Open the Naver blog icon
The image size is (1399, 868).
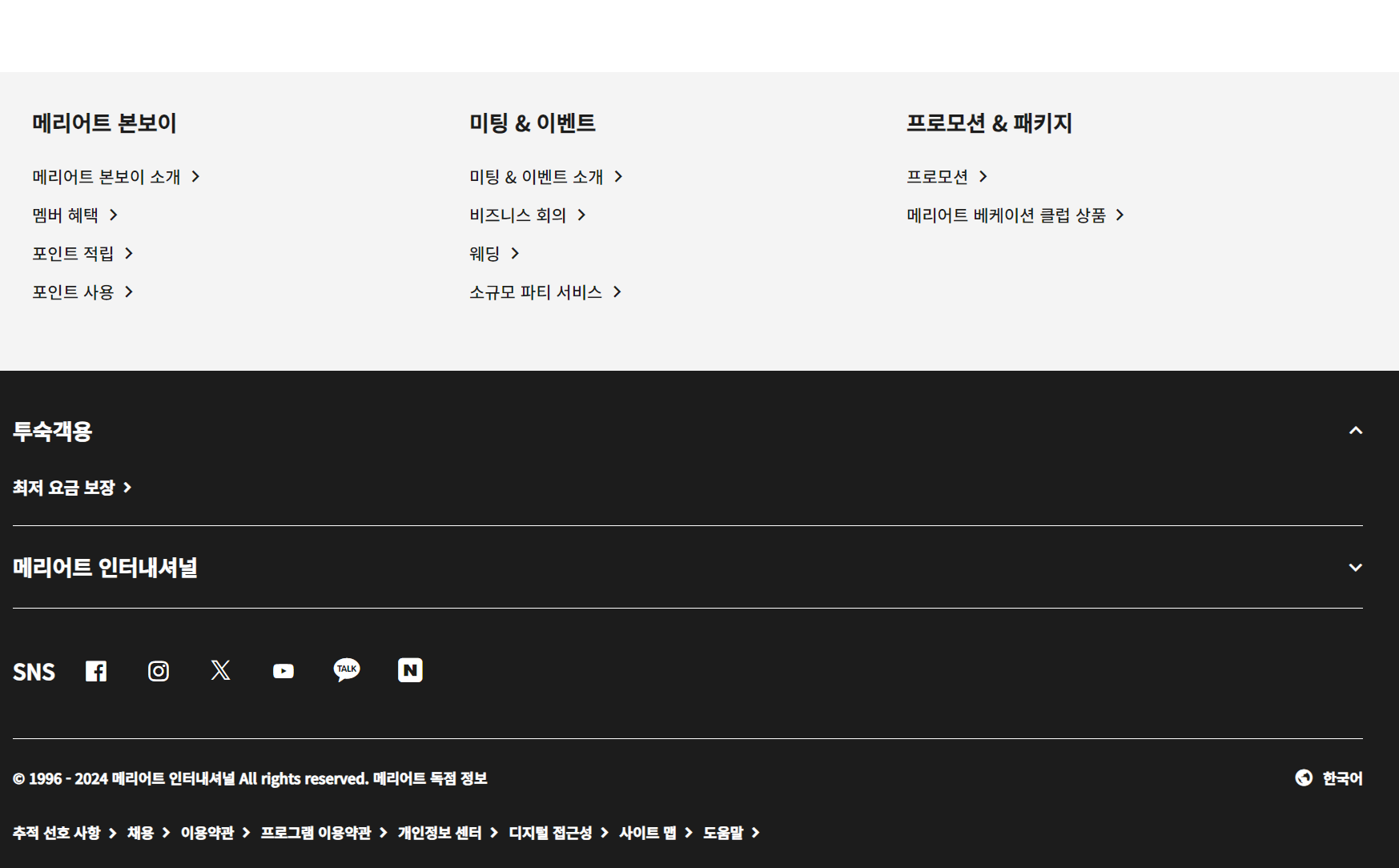pyautogui.click(x=410, y=670)
